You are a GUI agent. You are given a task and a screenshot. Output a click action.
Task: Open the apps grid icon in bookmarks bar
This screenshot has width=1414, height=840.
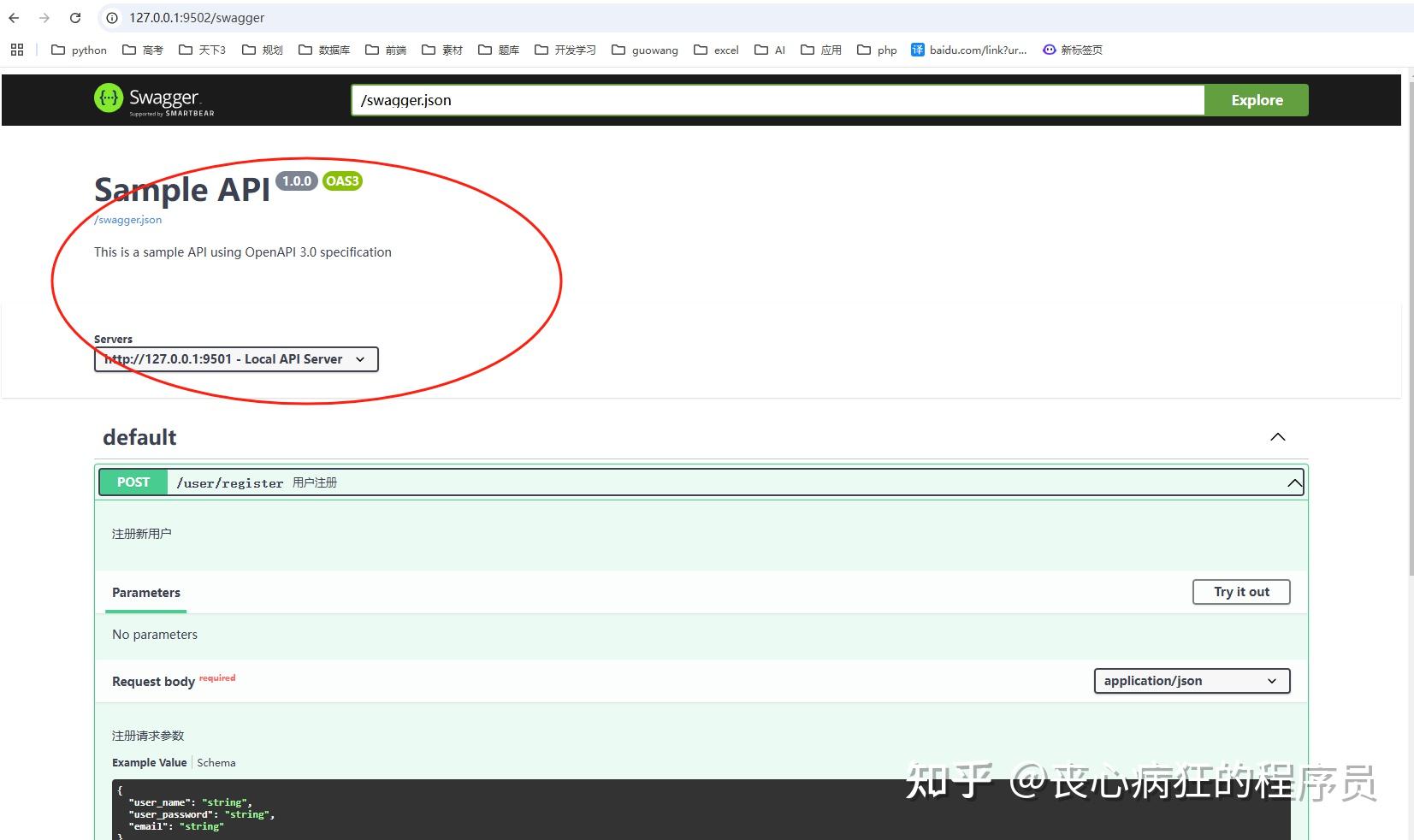click(17, 50)
